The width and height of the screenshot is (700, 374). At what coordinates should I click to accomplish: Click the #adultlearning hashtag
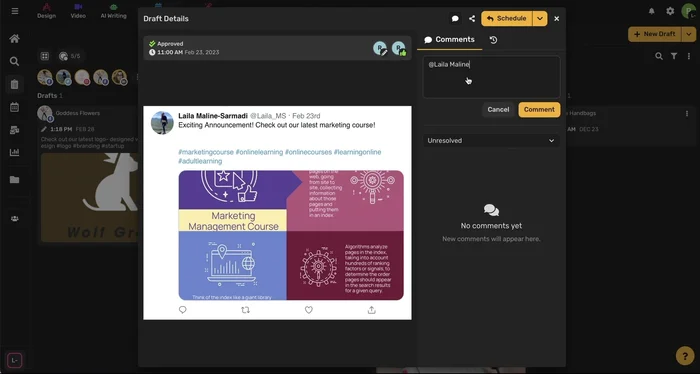(x=200, y=161)
